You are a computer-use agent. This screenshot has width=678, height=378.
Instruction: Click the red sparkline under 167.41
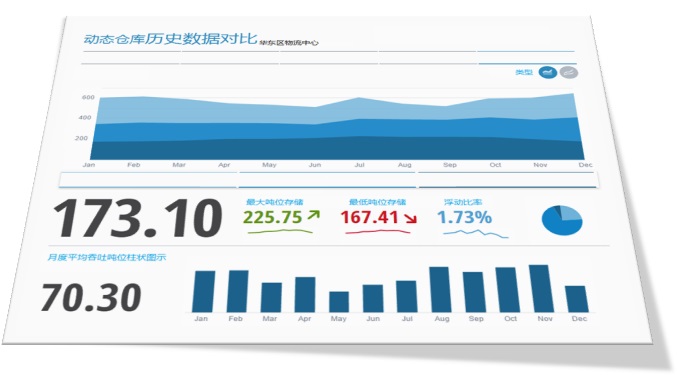pyautogui.click(x=377, y=232)
